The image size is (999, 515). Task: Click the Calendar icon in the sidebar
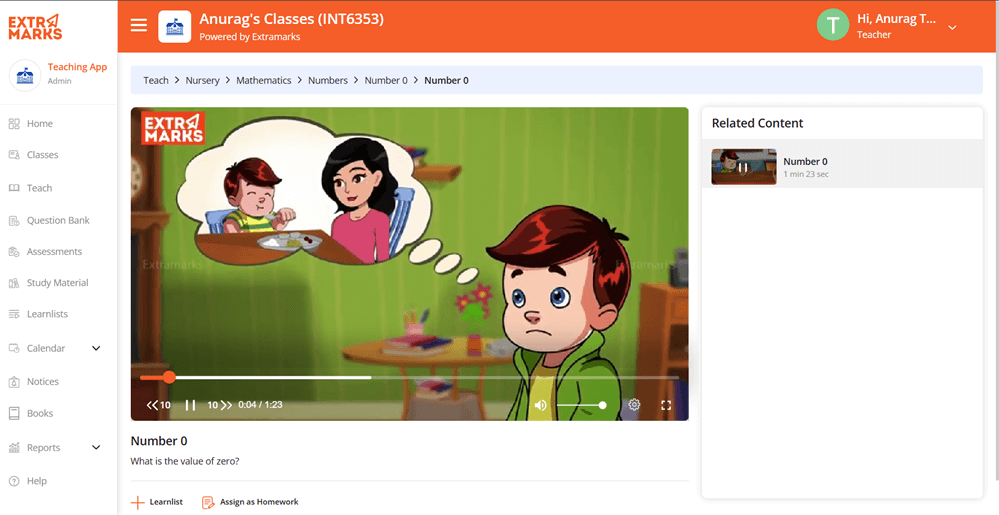[14, 348]
